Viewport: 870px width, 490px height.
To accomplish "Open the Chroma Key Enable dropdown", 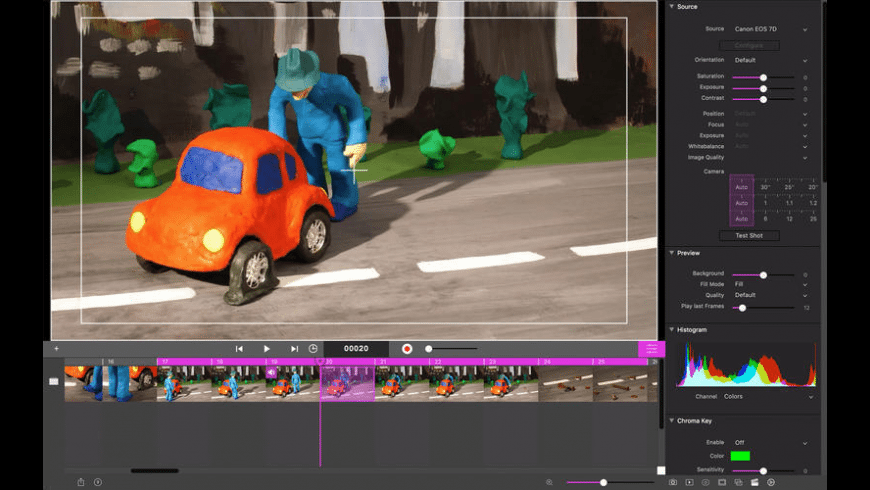I will [x=770, y=442].
